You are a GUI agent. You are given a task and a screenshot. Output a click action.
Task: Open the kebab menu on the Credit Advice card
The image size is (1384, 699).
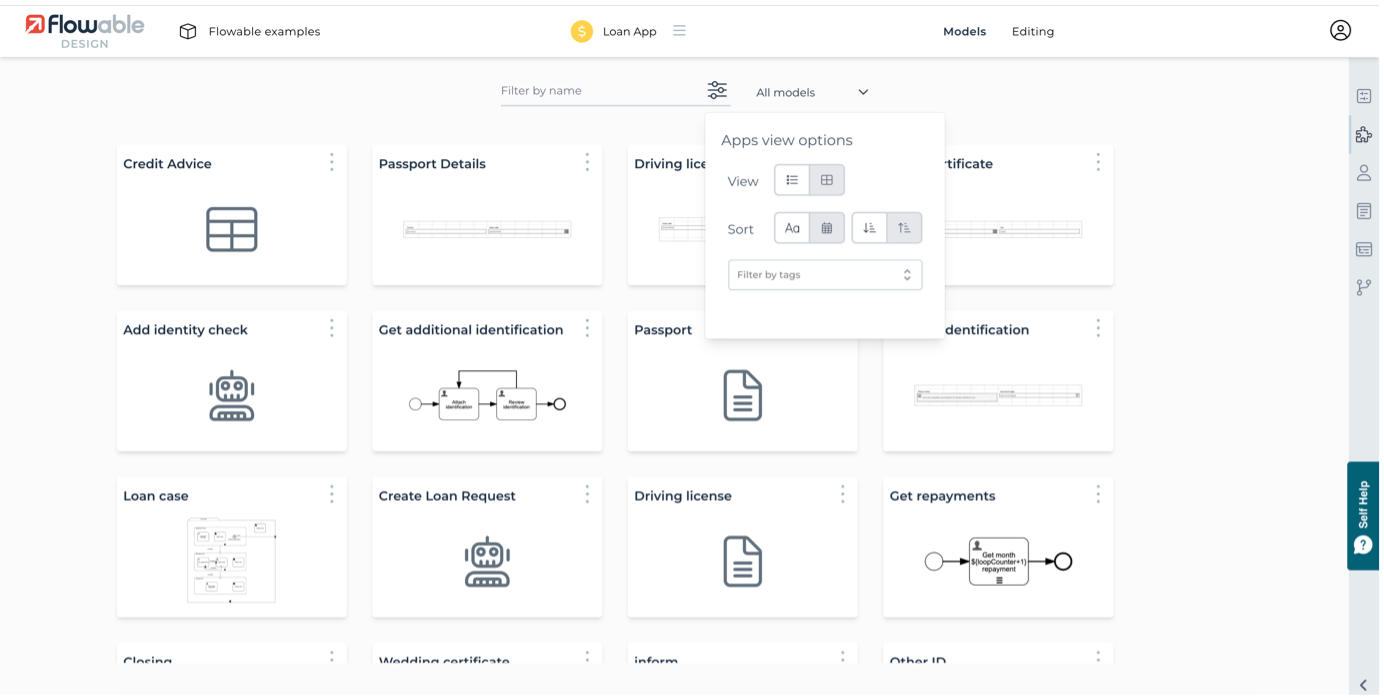[331, 162]
